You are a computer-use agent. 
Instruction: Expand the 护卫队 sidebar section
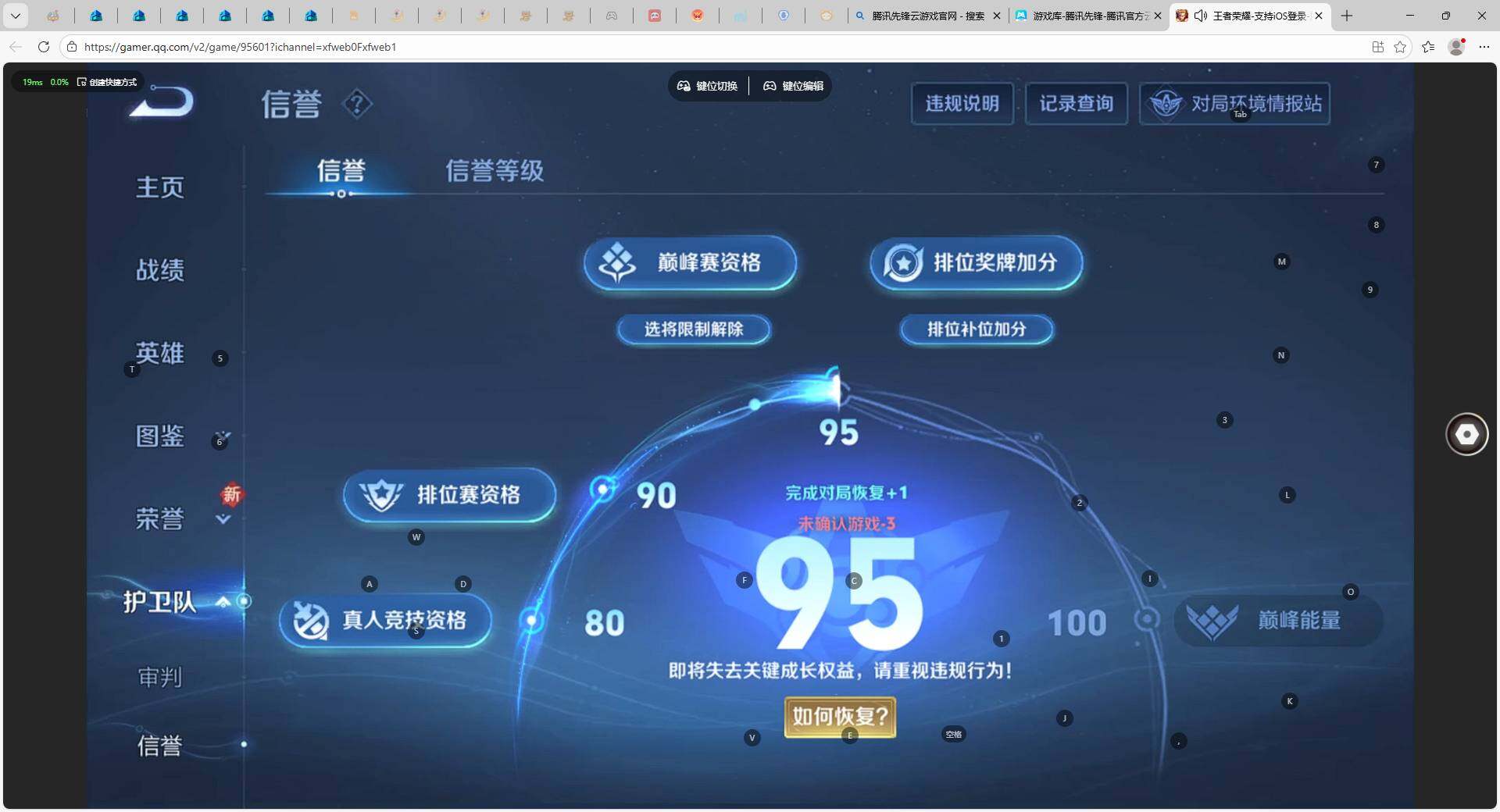pos(223,602)
